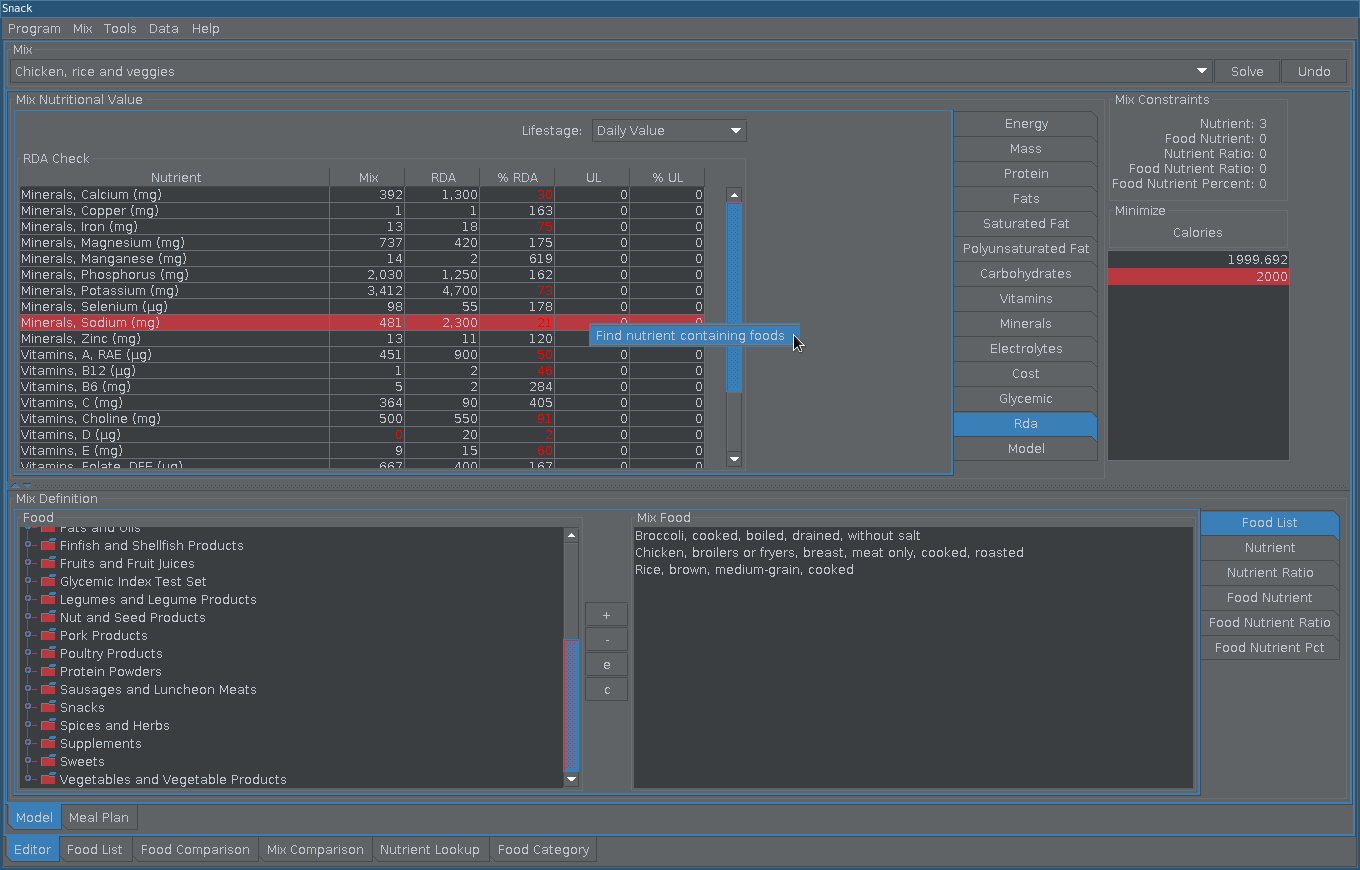The image size is (1360, 870).
Task: Click the RDA table scrollbar up arrow
Action: pyautogui.click(x=734, y=195)
